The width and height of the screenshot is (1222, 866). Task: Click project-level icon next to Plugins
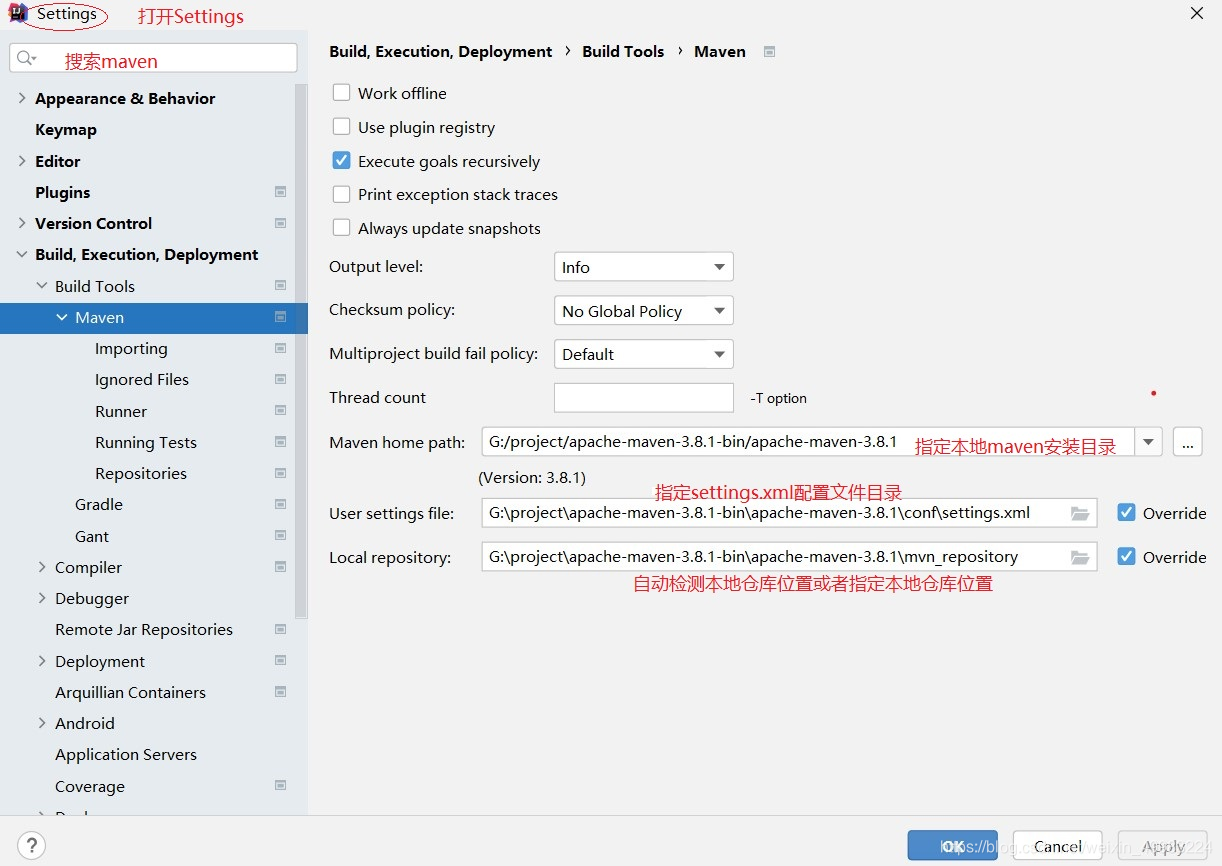[281, 192]
